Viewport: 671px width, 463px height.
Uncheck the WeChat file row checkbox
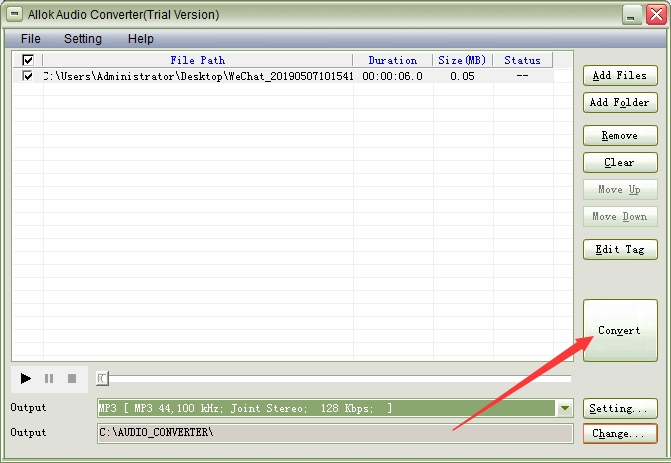coord(28,76)
